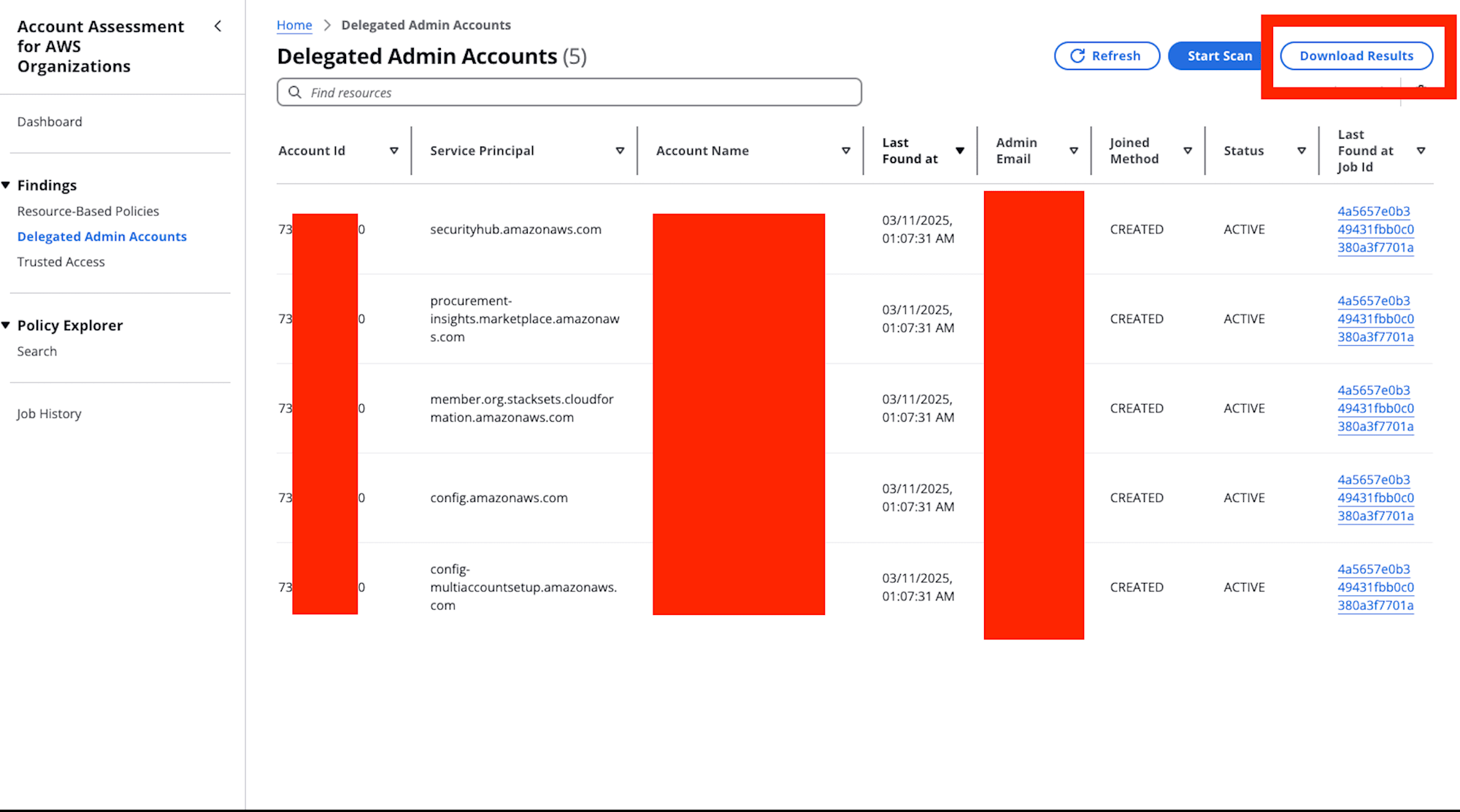The height and width of the screenshot is (812, 1460).
Task: Select Resource-Based Policies menu item
Action: click(89, 212)
